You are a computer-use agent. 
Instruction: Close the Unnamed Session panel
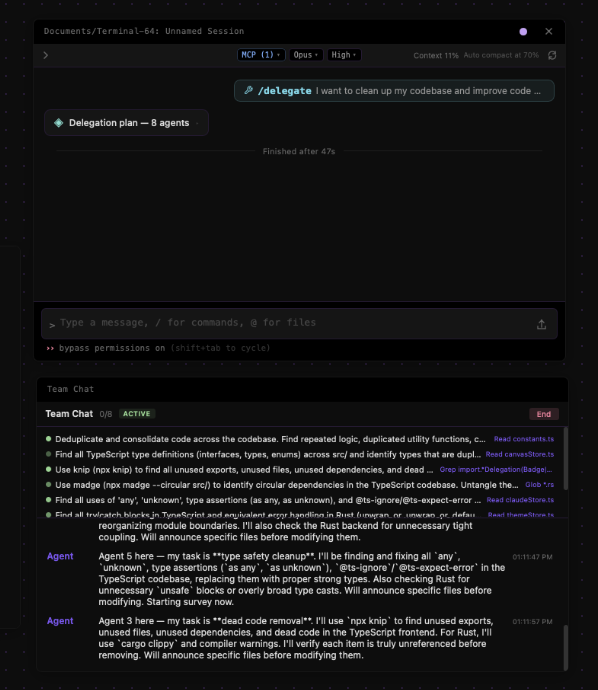click(x=549, y=31)
